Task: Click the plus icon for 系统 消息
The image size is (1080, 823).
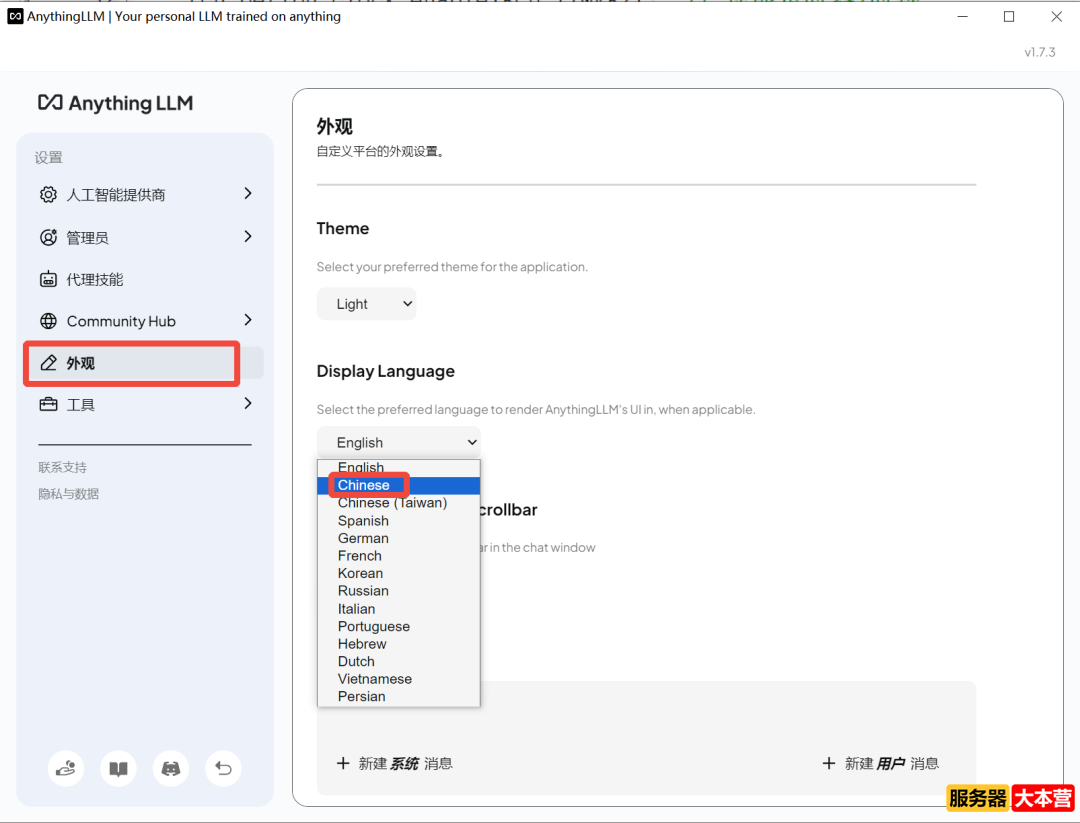Action: (343, 763)
